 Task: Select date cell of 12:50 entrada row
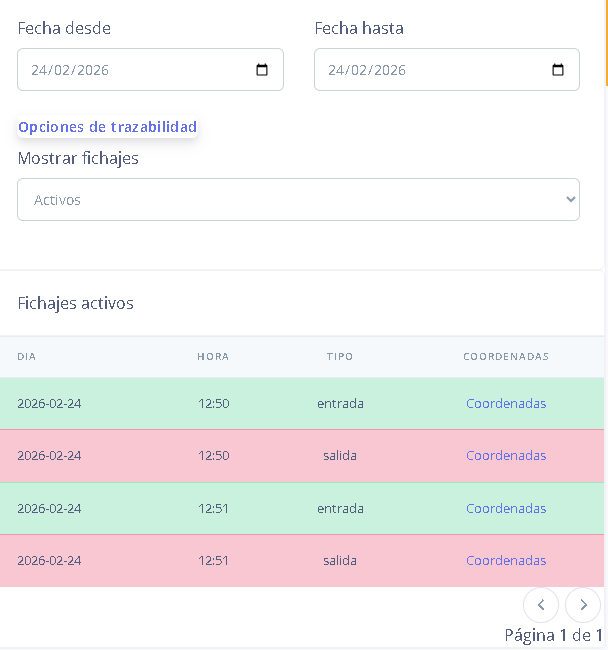[x=49, y=403]
